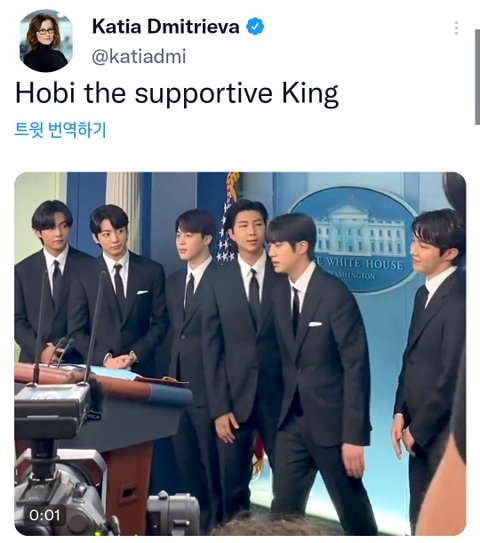Click the camera lens at the video's bottom edge
This screenshot has width=480, height=543.
(x=172, y=514)
